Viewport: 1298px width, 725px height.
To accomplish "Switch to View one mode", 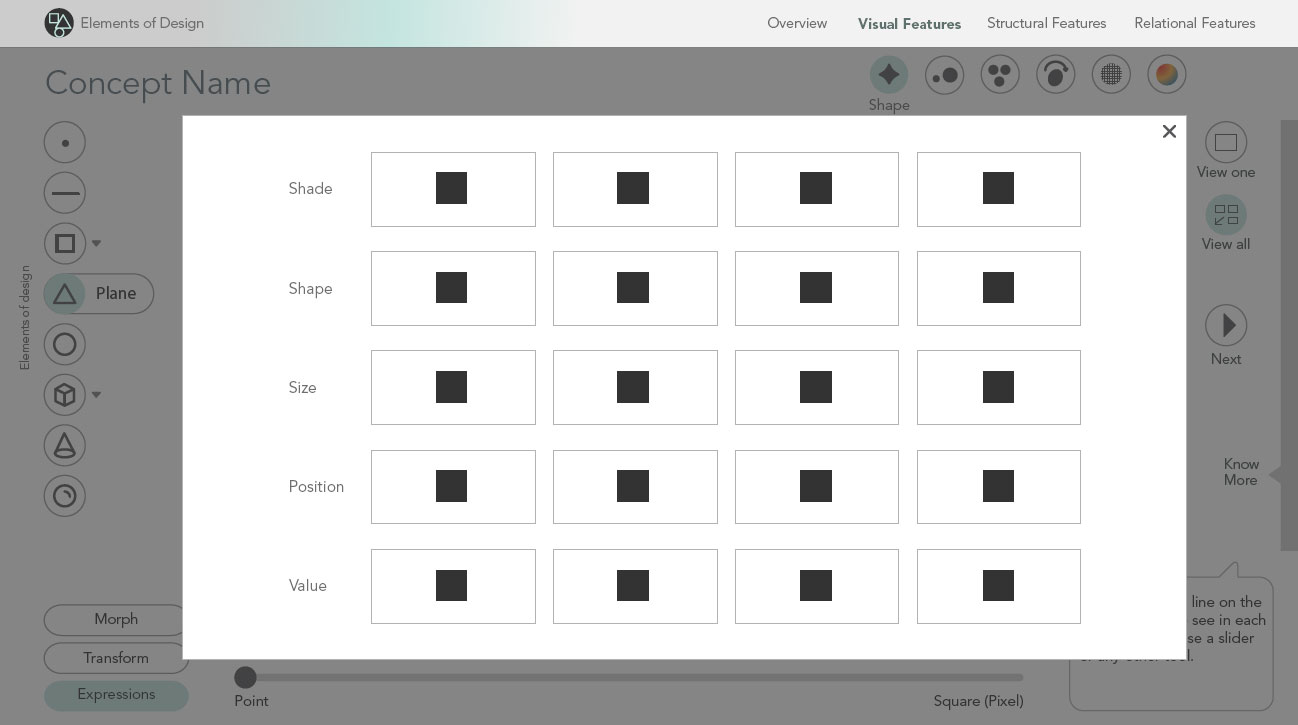I will click(x=1225, y=144).
